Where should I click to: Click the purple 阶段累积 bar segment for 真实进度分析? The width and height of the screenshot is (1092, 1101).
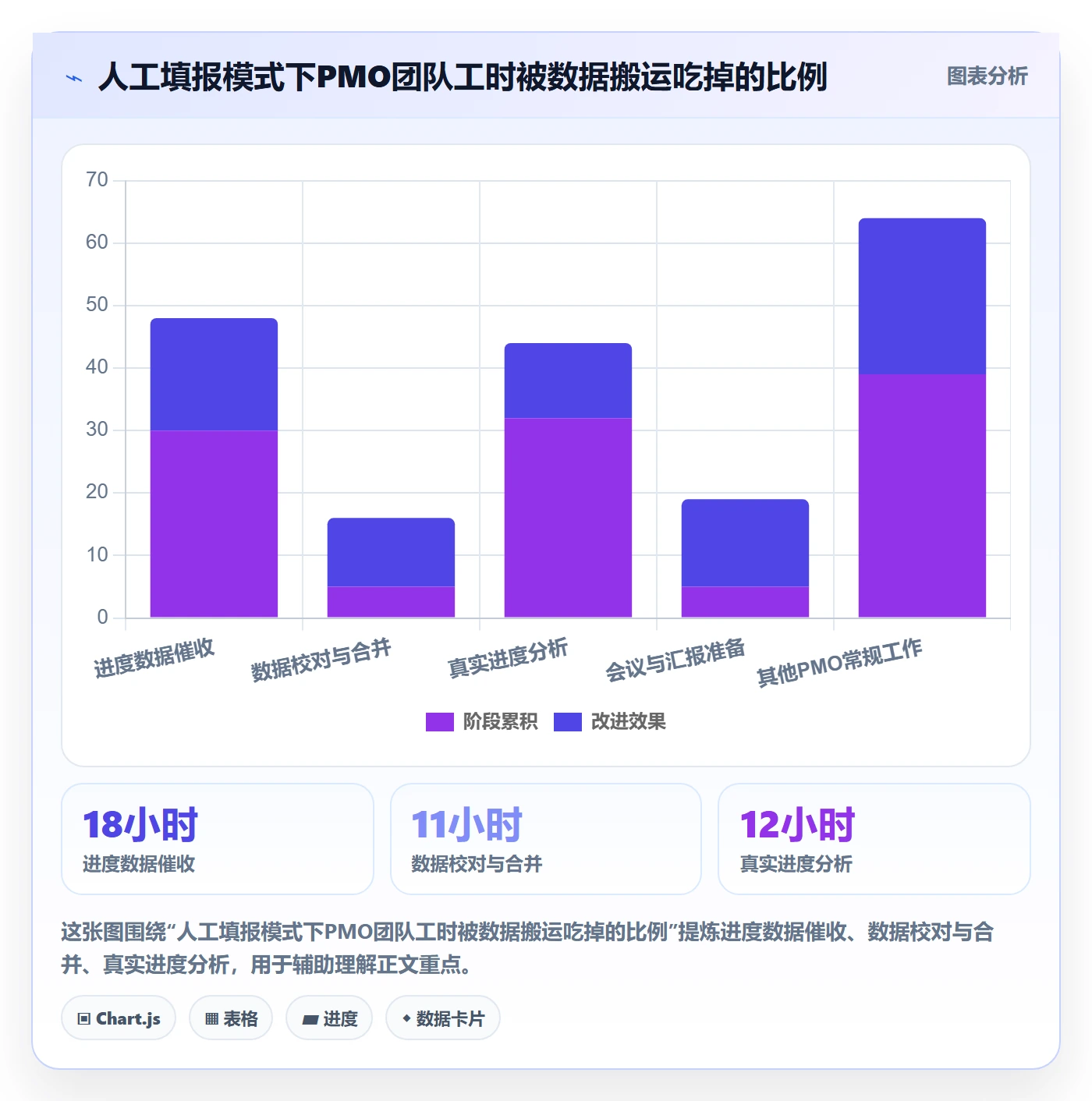(x=568, y=518)
